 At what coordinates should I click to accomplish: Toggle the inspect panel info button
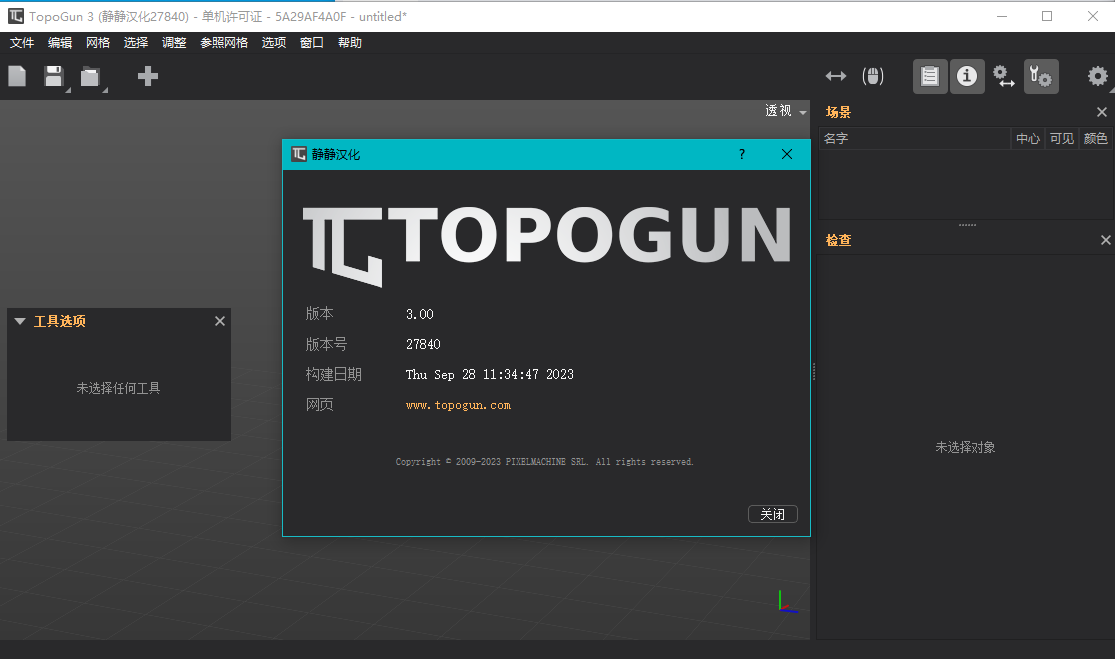966,76
